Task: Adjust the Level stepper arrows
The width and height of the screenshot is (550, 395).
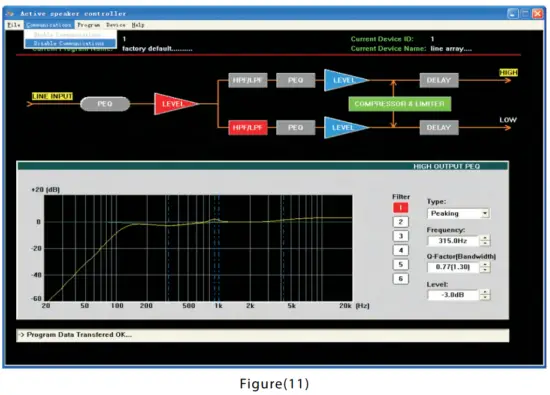Action: coord(485,295)
